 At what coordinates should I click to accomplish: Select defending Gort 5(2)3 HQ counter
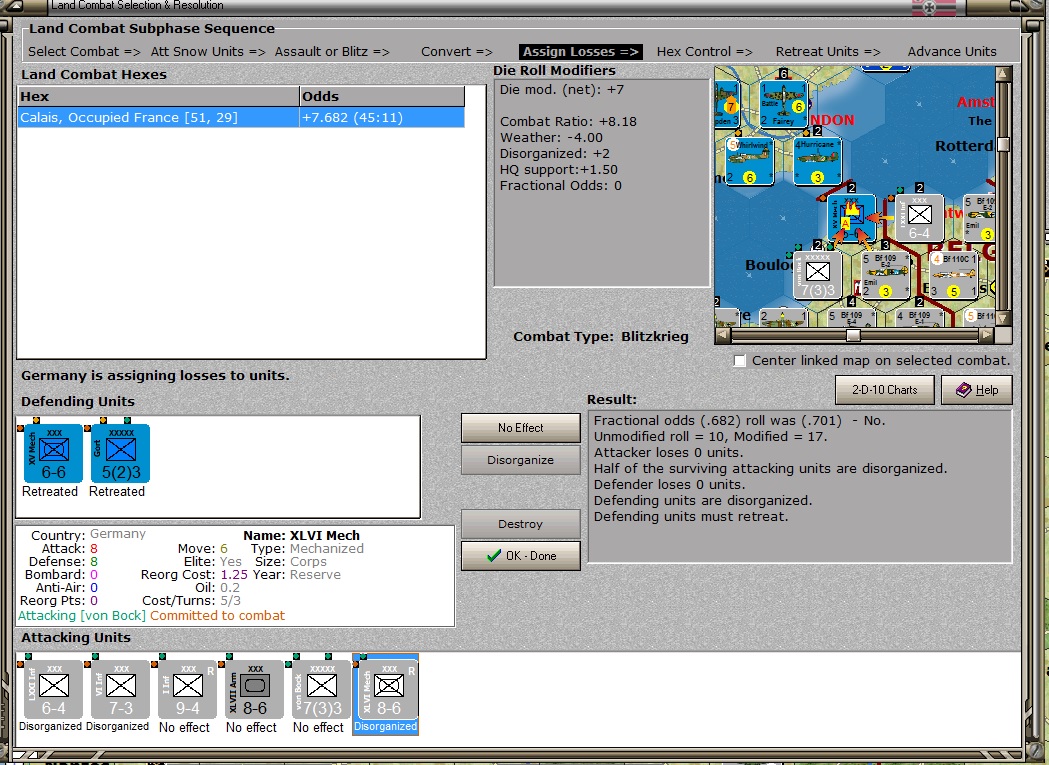click(x=120, y=453)
